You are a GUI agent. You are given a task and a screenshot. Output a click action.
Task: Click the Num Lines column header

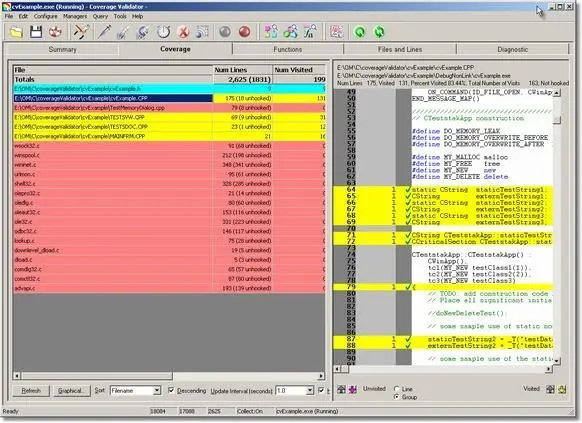(242, 70)
